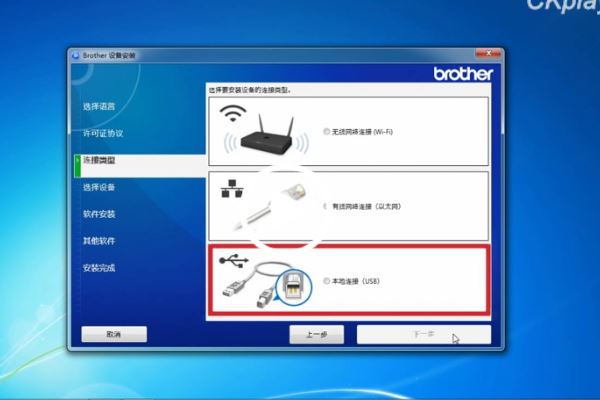Click the 许可证协议 step in sidebar

[x=103, y=133]
